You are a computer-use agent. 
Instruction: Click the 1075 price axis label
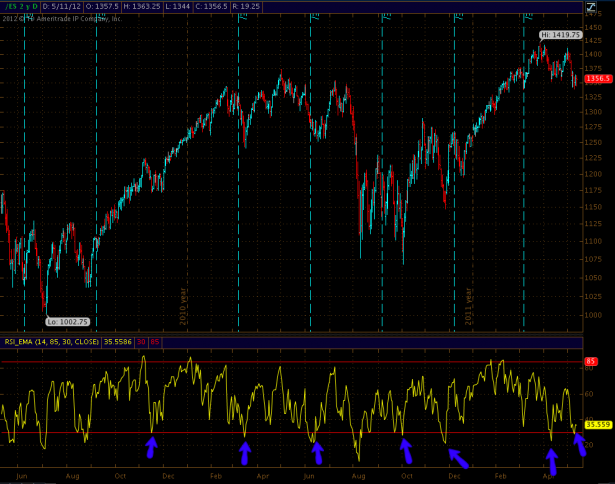(x=593, y=259)
